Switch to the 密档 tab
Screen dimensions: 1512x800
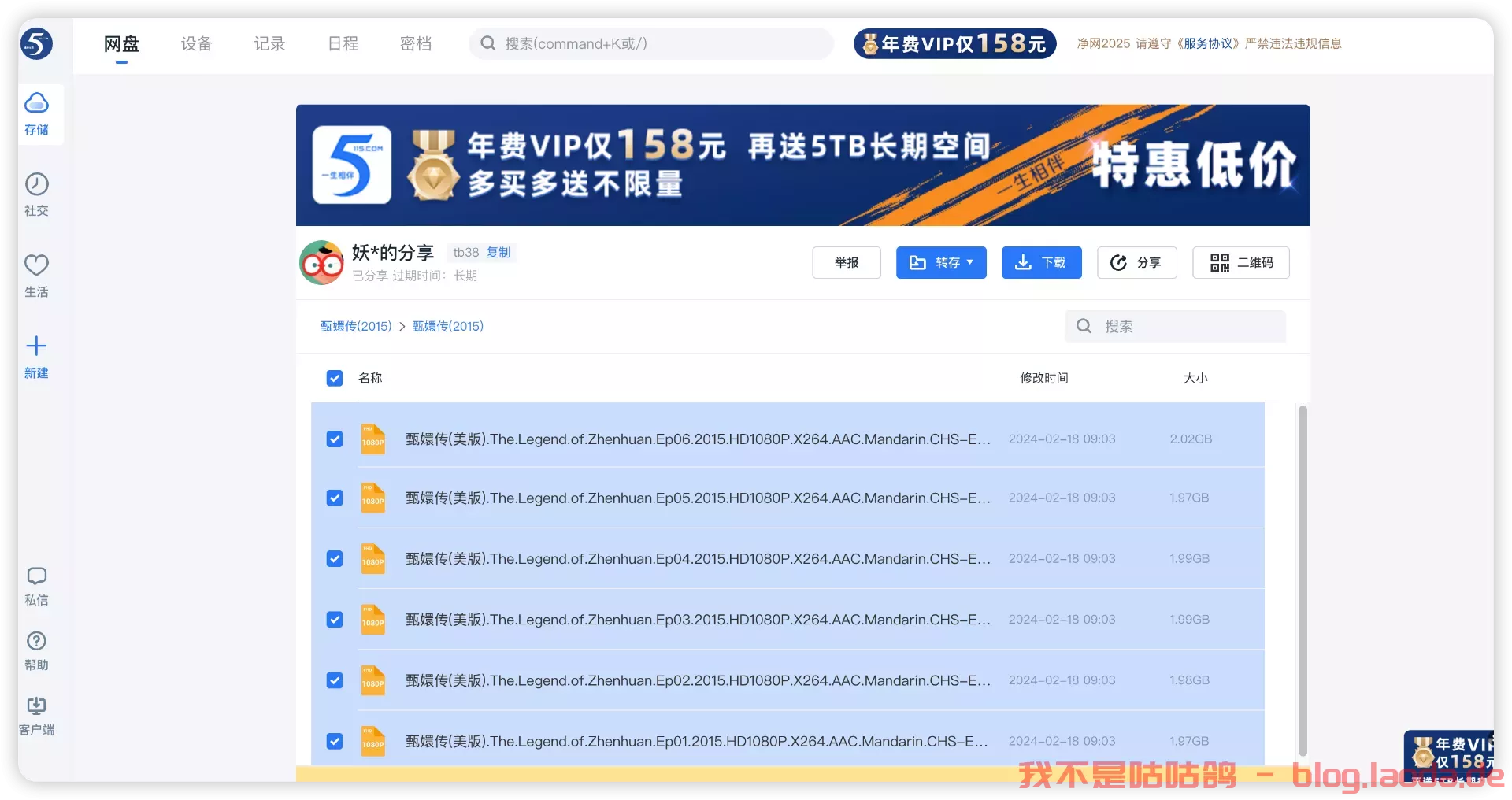click(x=416, y=43)
